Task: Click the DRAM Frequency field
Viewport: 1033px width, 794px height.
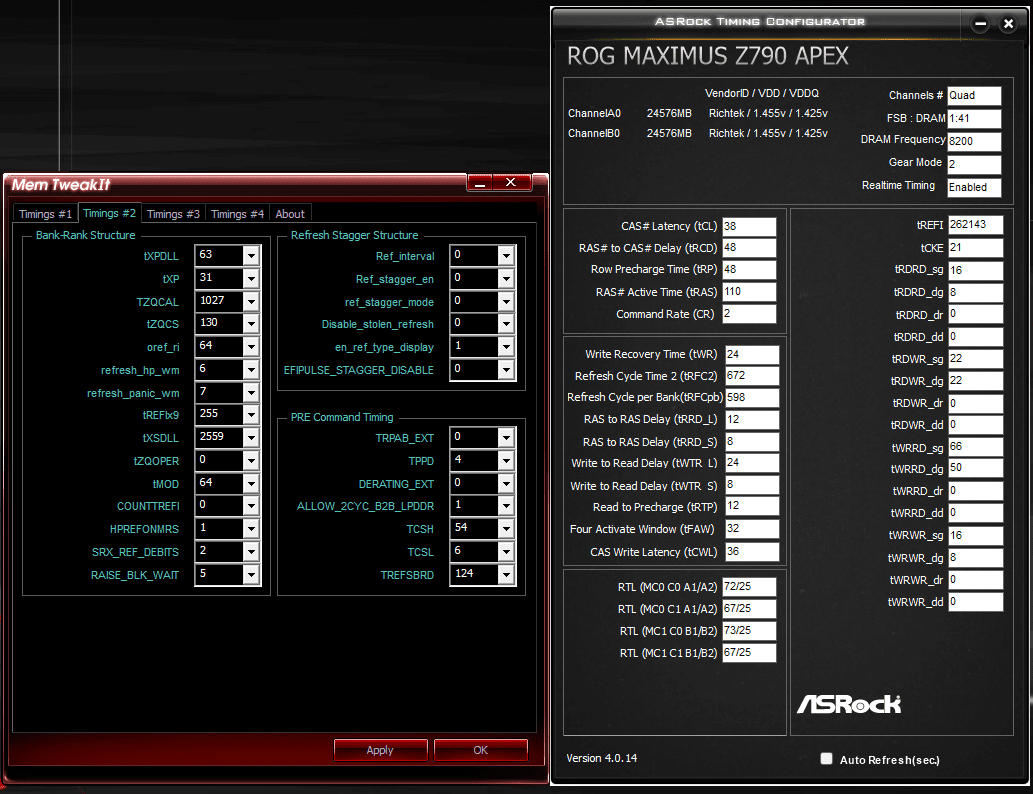Action: point(974,141)
